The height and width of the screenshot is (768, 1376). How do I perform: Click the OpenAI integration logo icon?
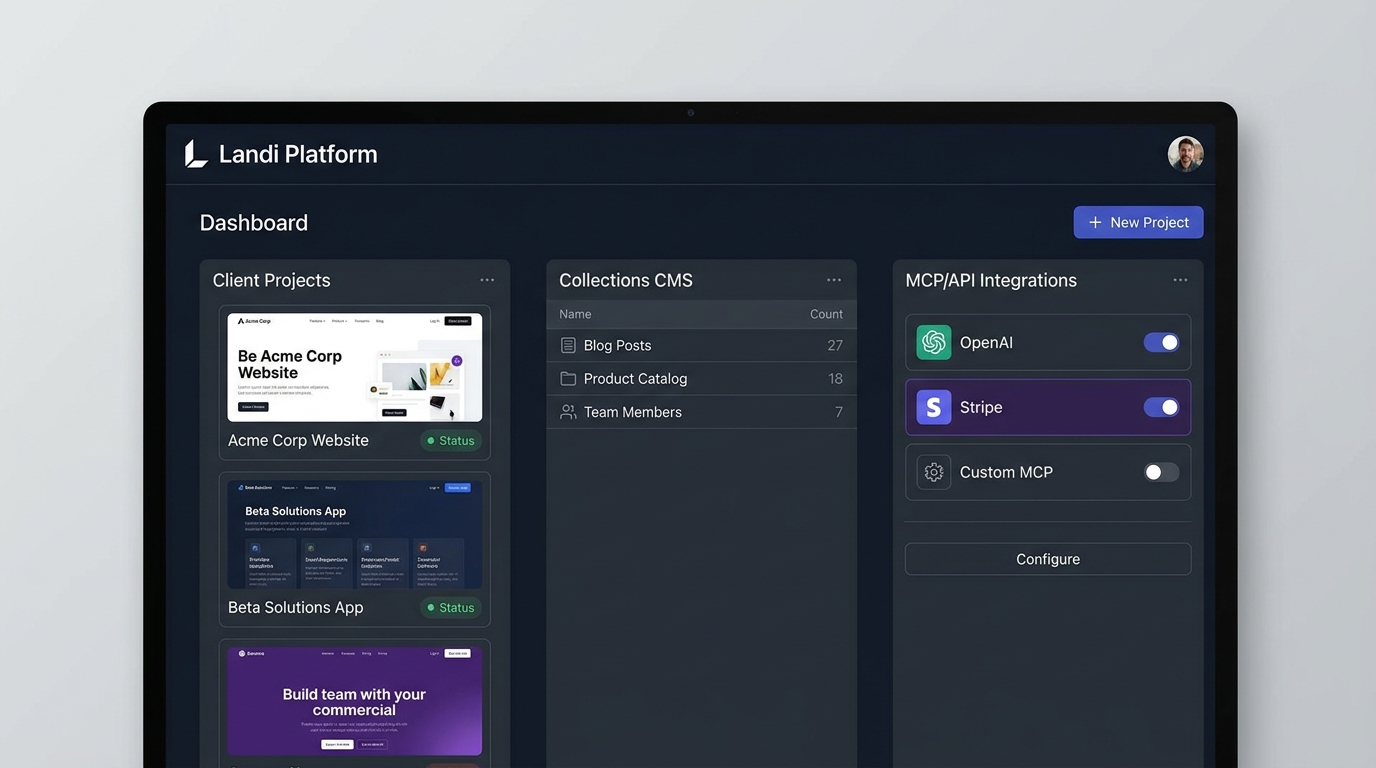934,342
